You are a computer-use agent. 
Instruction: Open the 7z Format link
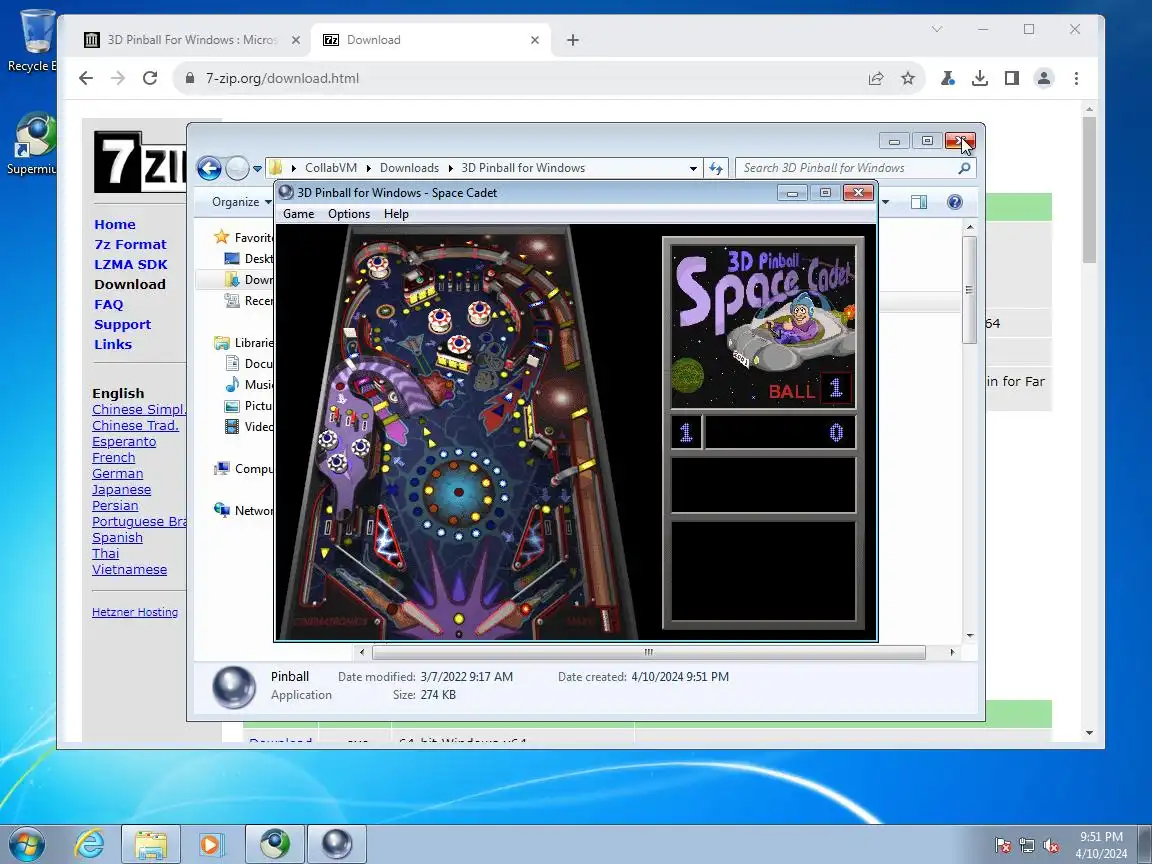[130, 244]
